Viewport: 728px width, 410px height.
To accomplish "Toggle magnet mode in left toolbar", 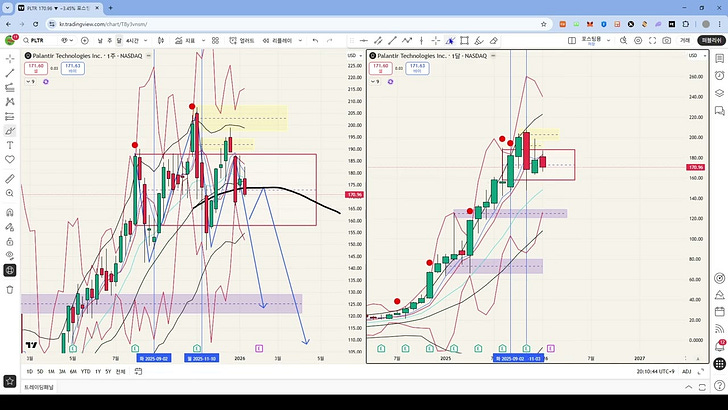I will click(10, 213).
